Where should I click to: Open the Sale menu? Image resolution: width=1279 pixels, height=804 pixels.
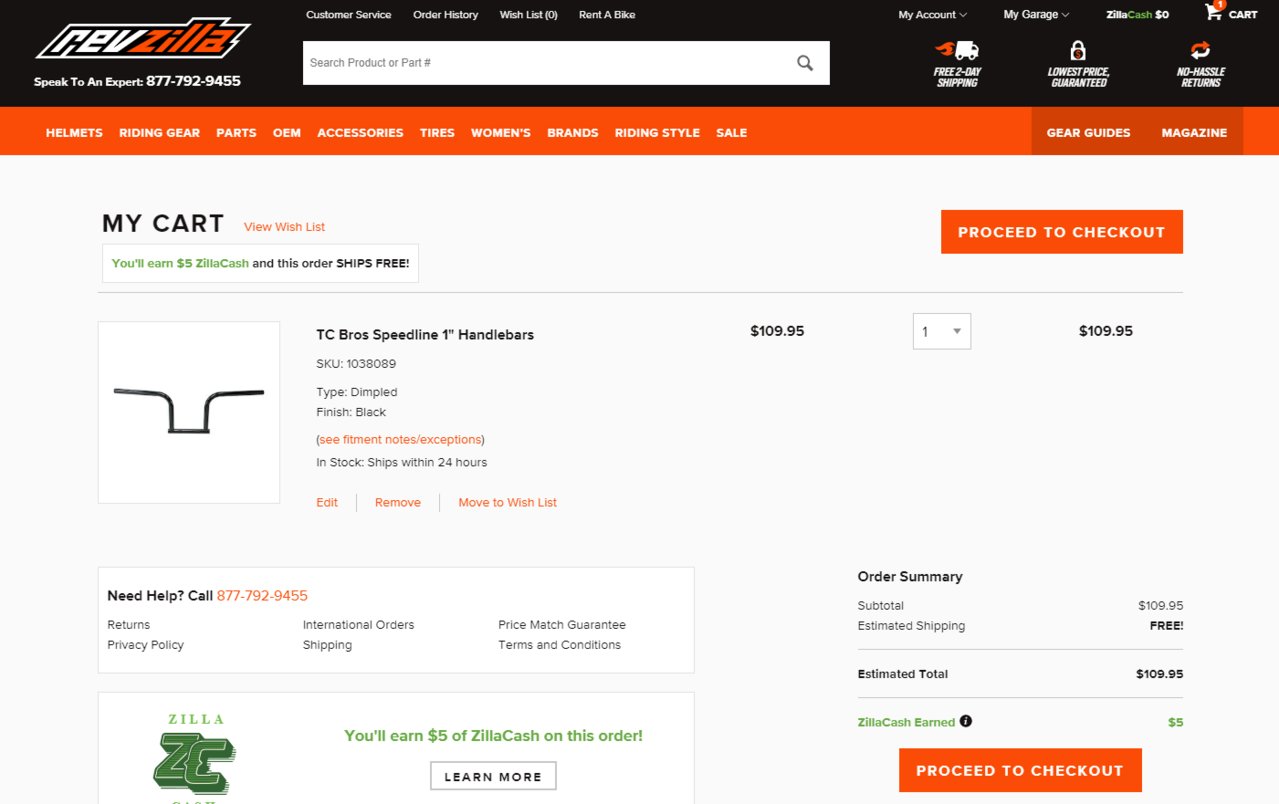[731, 132]
